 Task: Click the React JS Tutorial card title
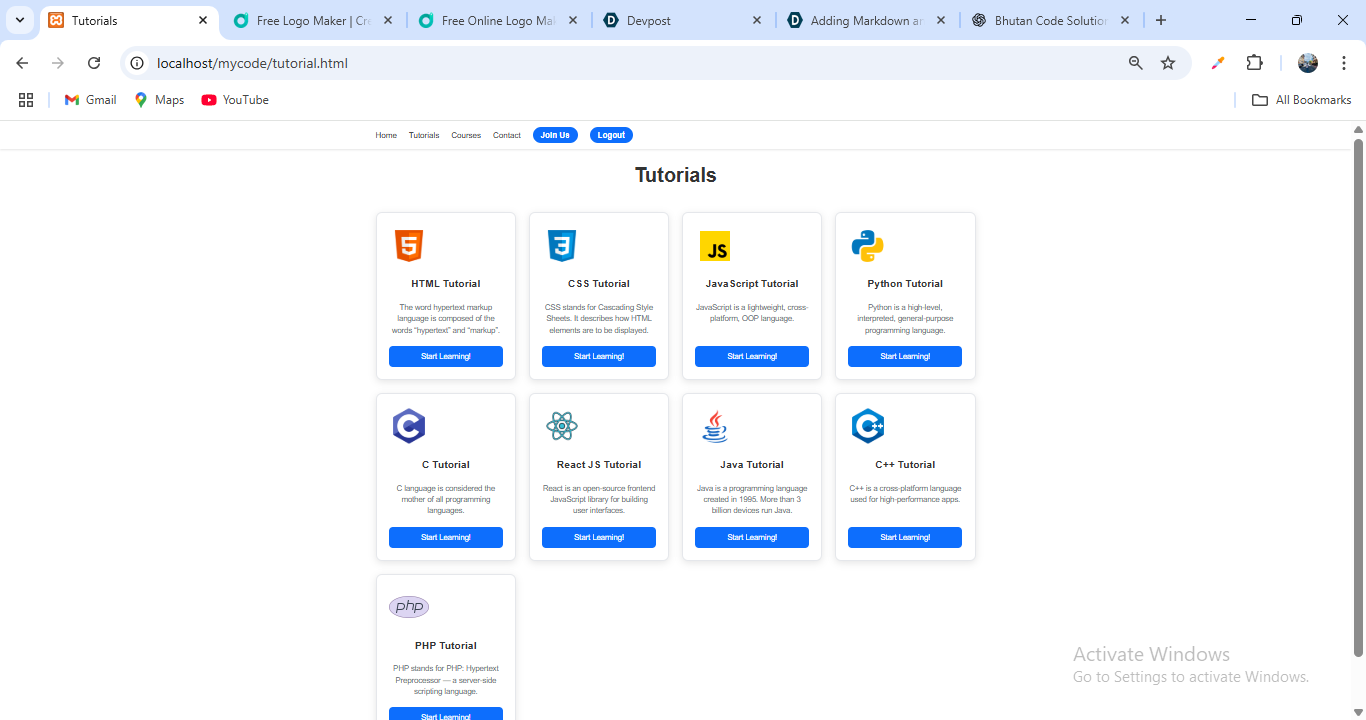coord(599,465)
